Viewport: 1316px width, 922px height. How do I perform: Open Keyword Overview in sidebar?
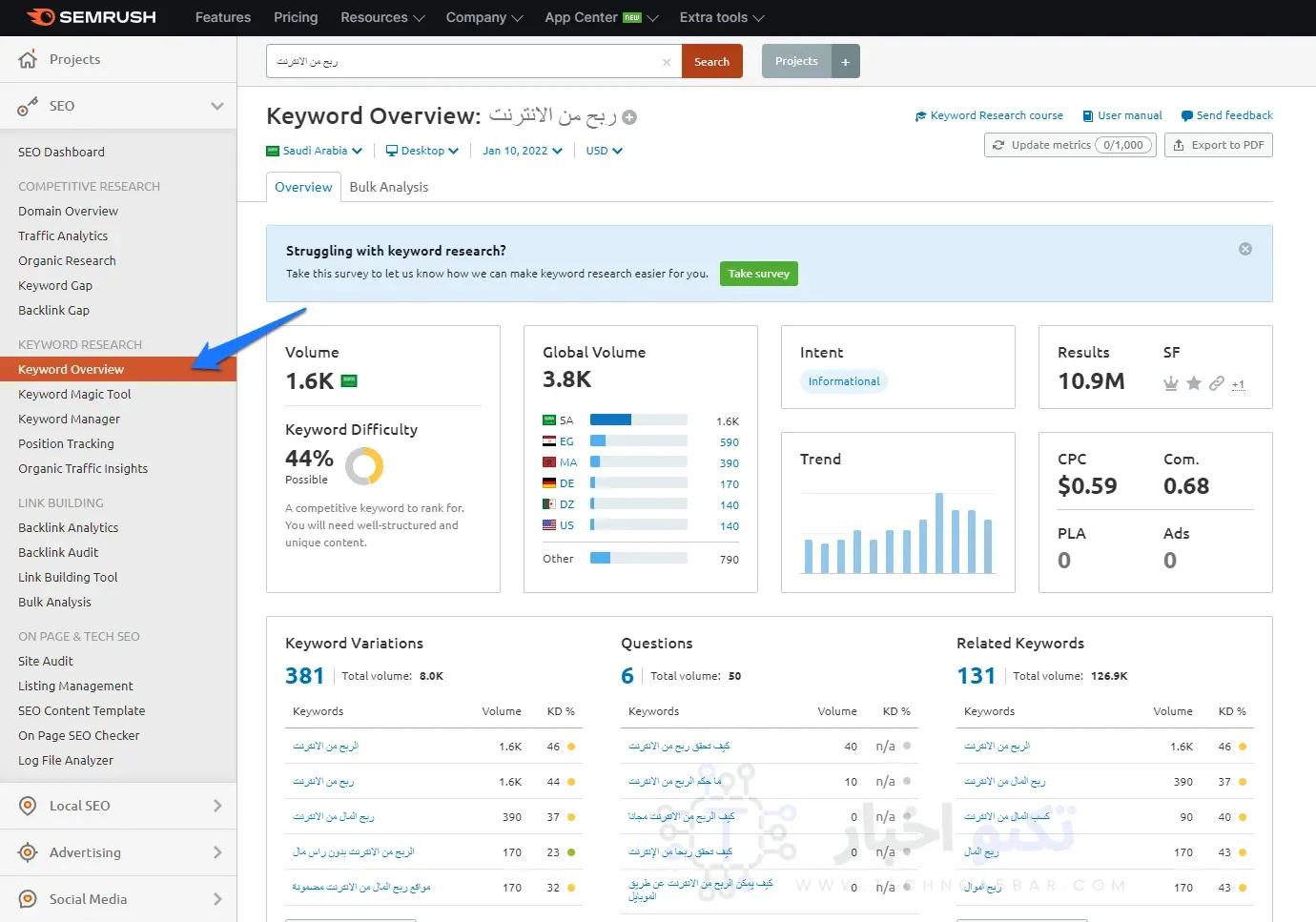pyautogui.click(x=118, y=369)
